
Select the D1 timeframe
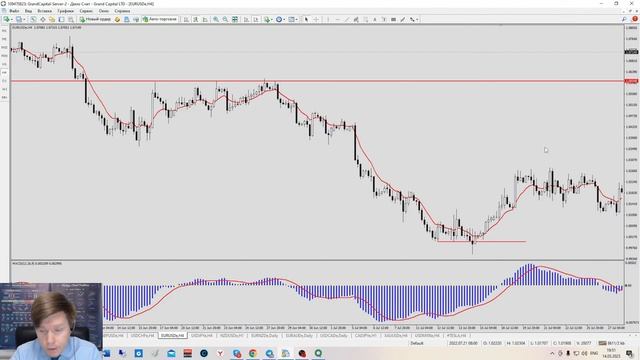(x=4, y=81)
